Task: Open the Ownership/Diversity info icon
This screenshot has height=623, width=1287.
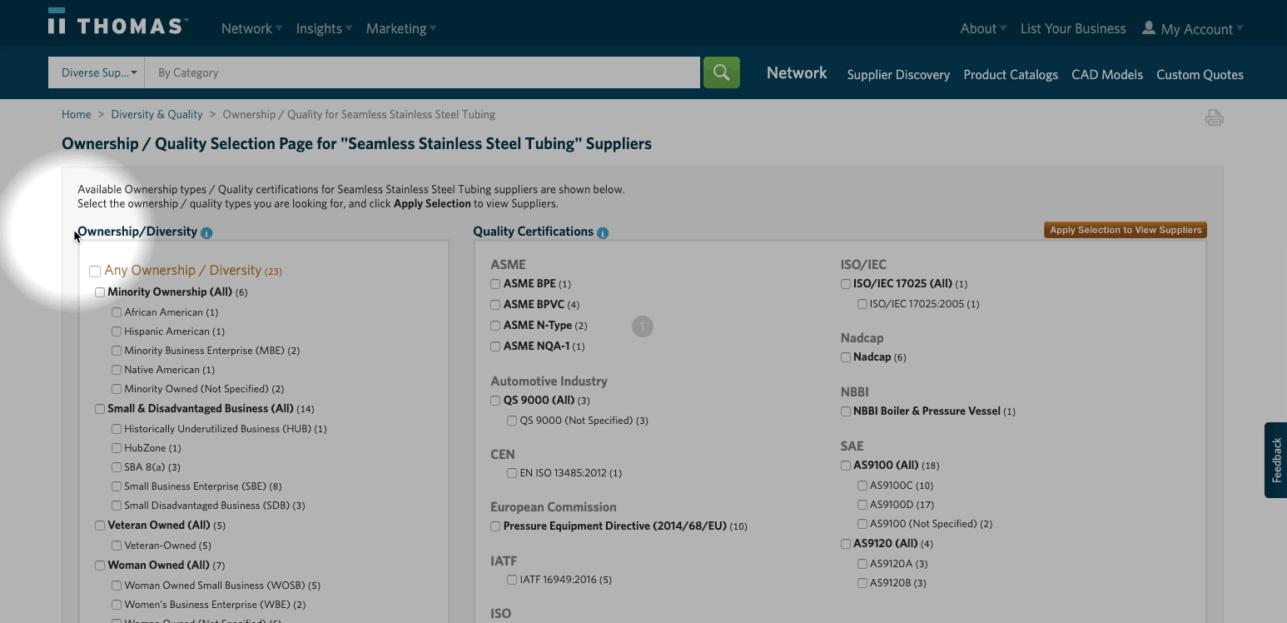Action: pos(207,233)
